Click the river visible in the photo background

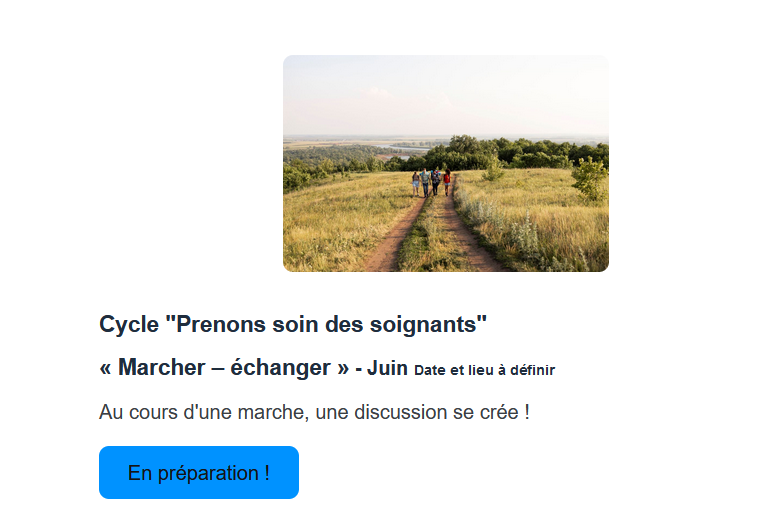pyautogui.click(x=405, y=148)
